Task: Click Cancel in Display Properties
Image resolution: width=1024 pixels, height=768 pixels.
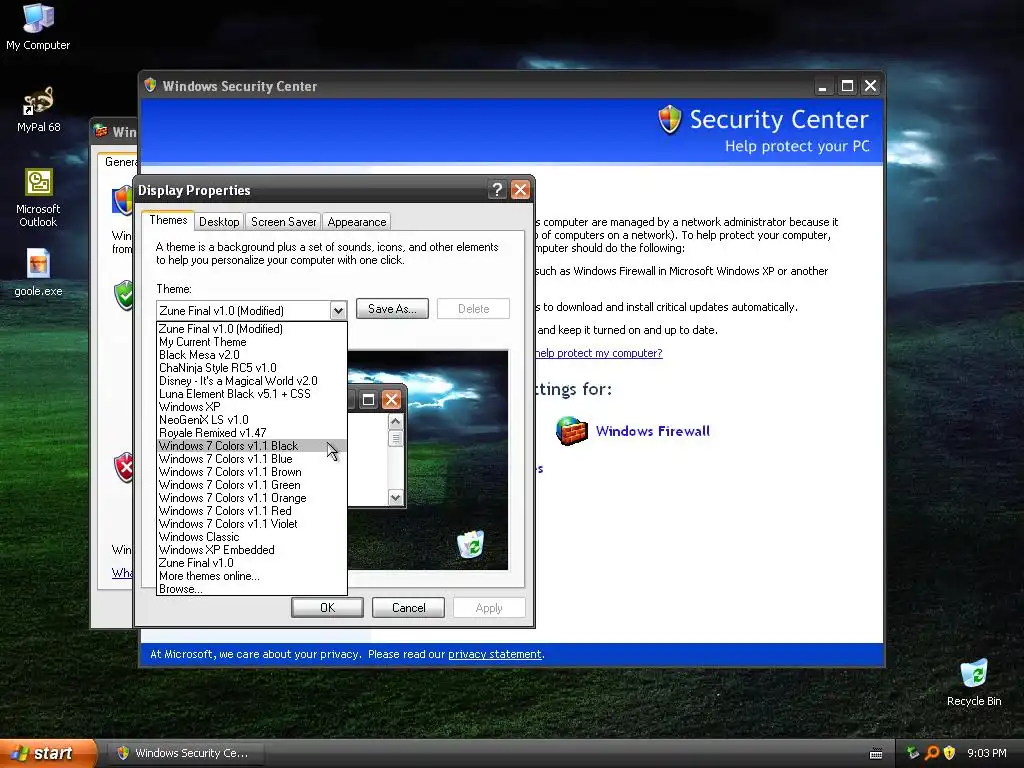Action: tap(408, 607)
